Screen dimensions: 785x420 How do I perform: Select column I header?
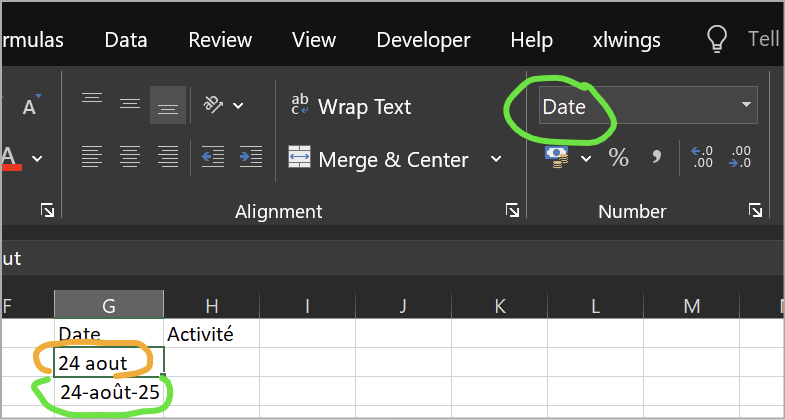click(x=307, y=305)
